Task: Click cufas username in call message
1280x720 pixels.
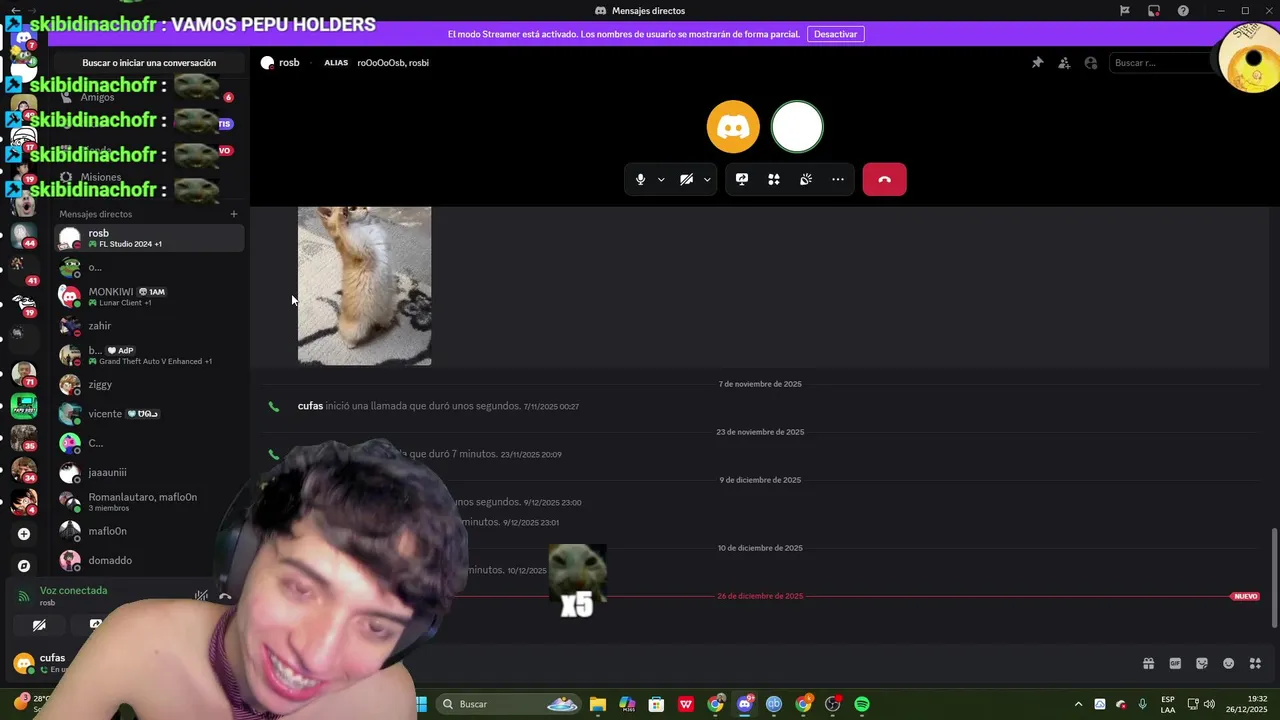Action: pos(310,406)
